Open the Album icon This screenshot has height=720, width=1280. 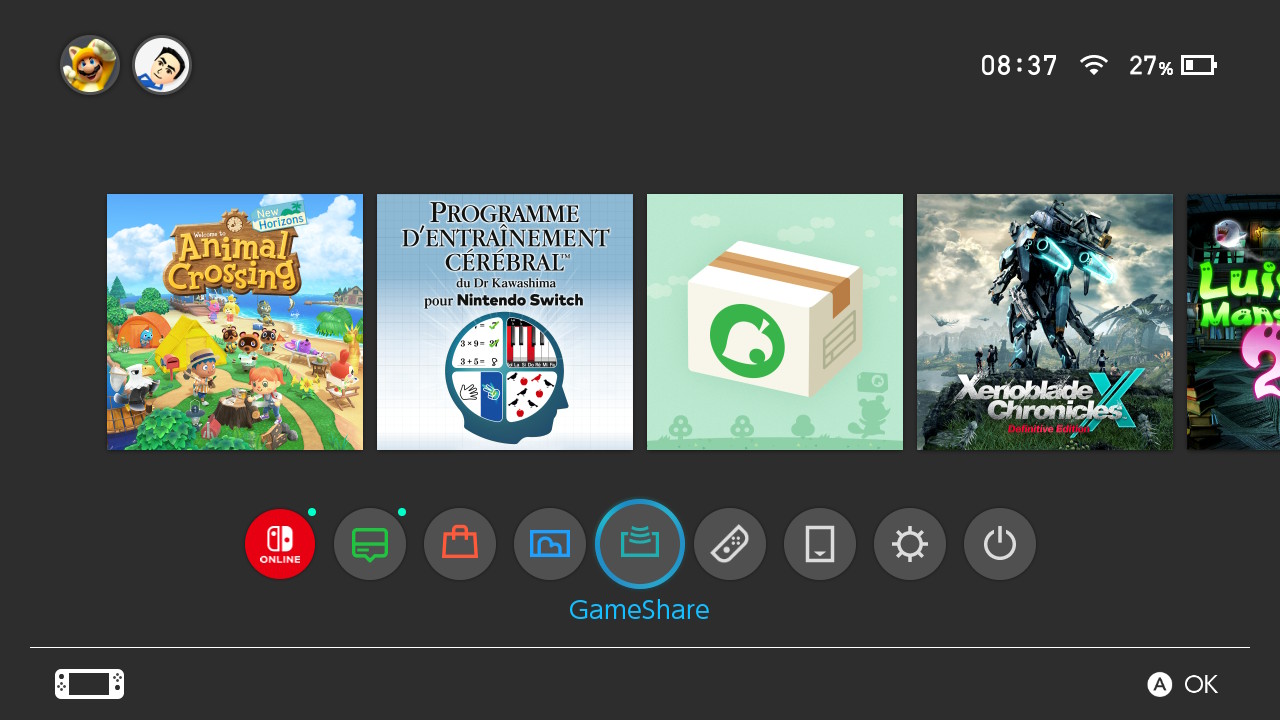550,544
